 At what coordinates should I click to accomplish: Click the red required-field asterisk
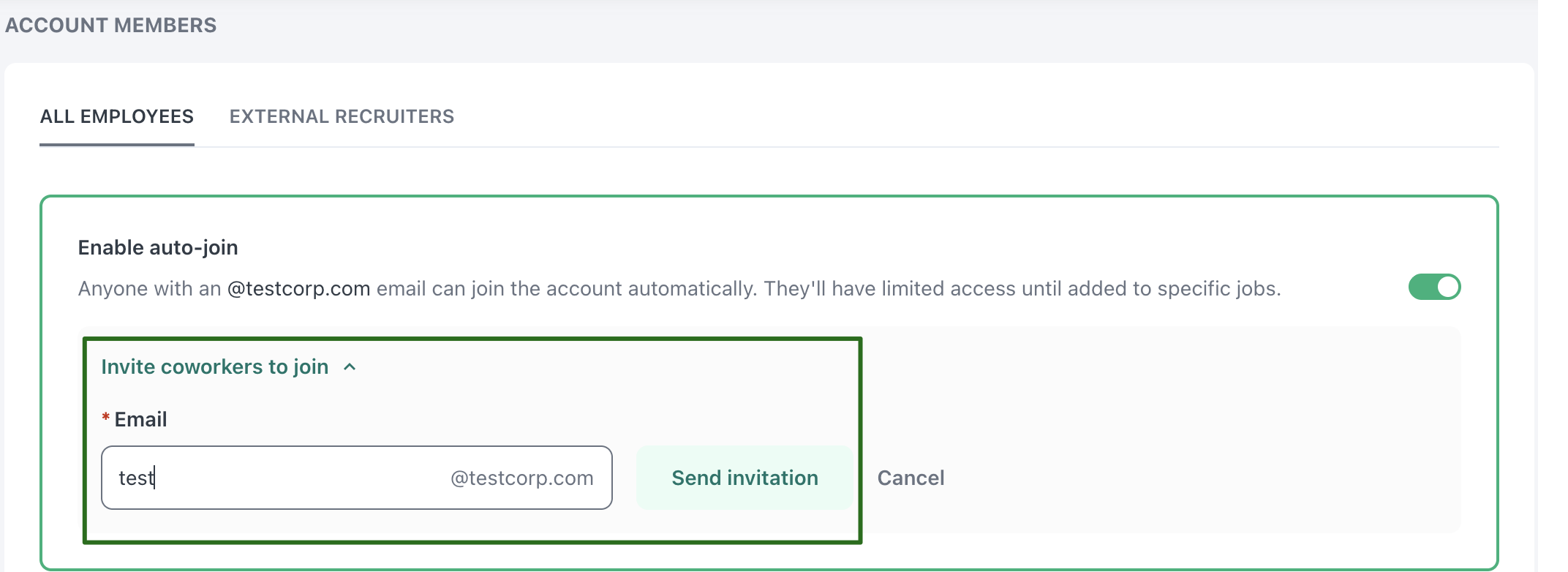pyautogui.click(x=106, y=418)
